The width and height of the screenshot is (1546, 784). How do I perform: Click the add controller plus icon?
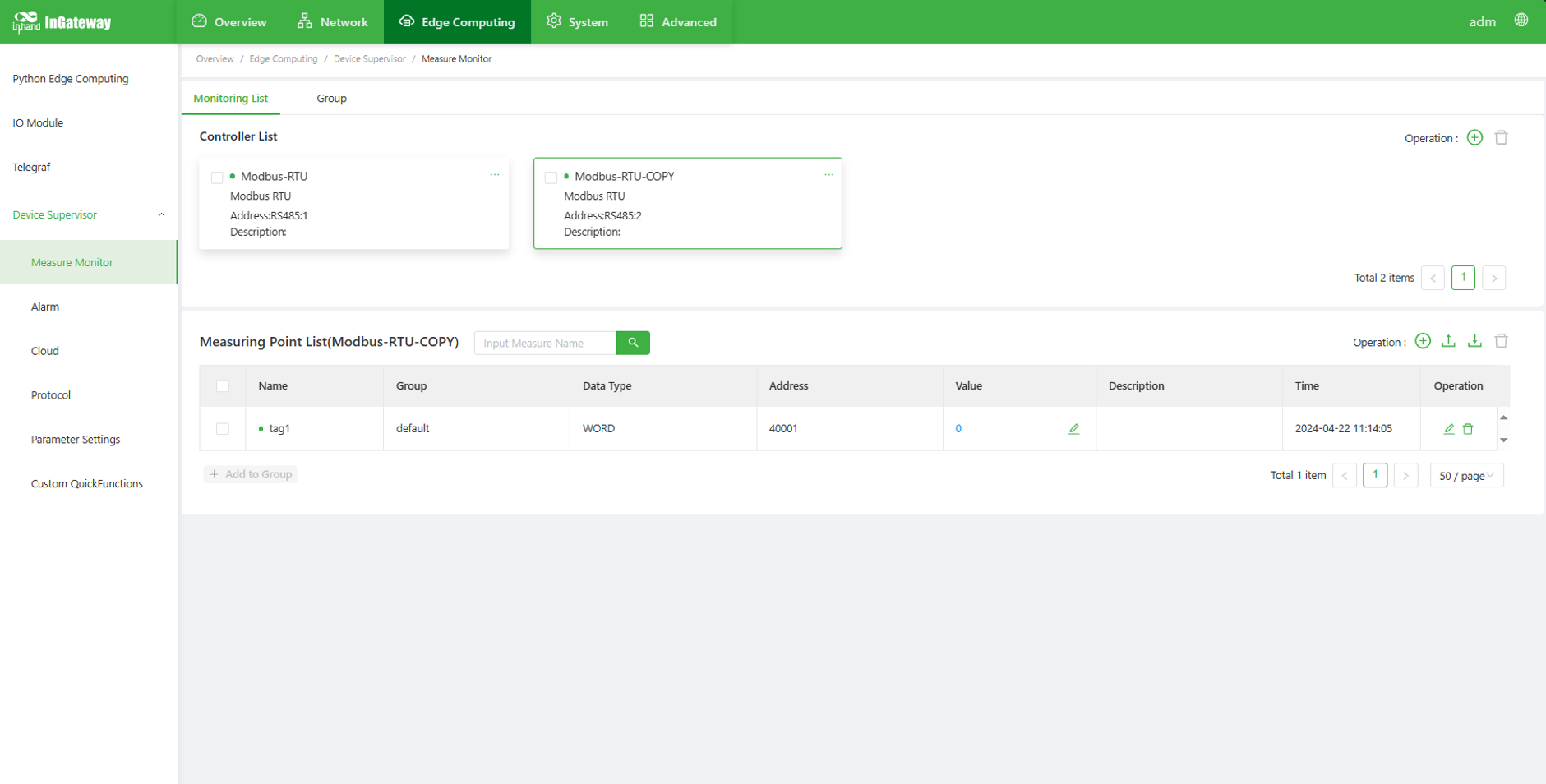pyautogui.click(x=1474, y=138)
